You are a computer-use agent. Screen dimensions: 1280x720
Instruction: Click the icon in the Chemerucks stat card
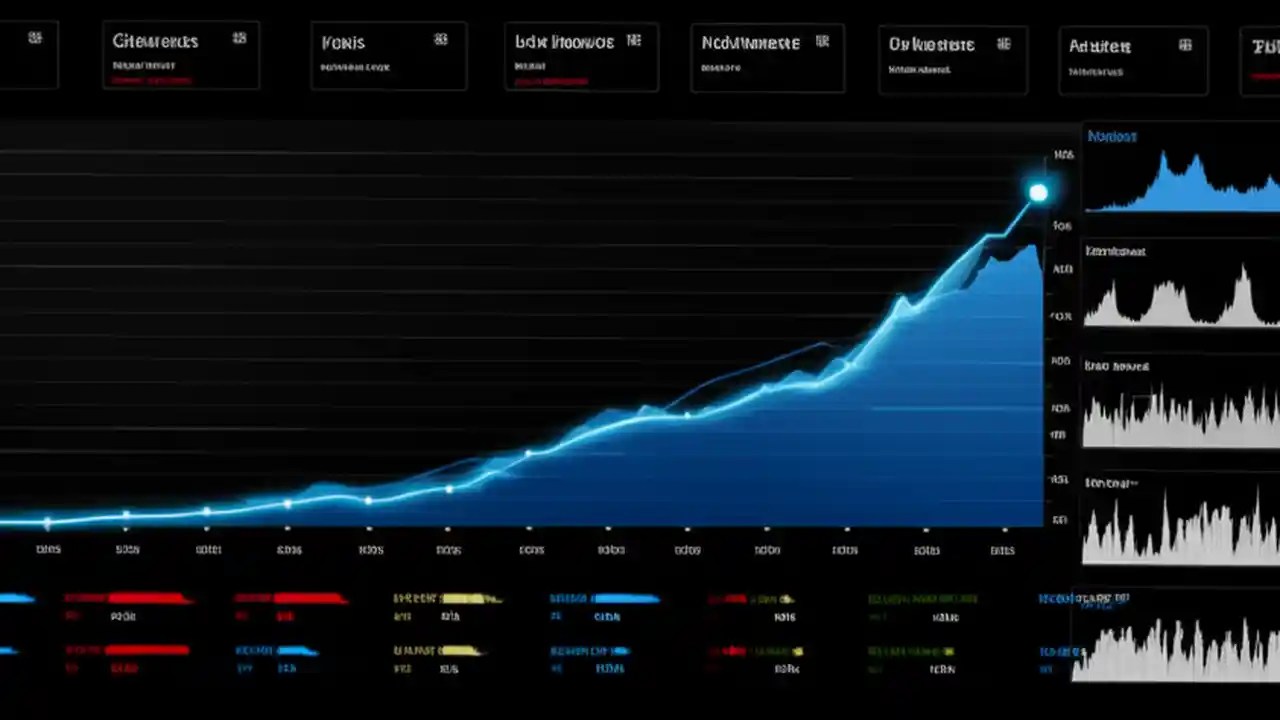[240, 38]
